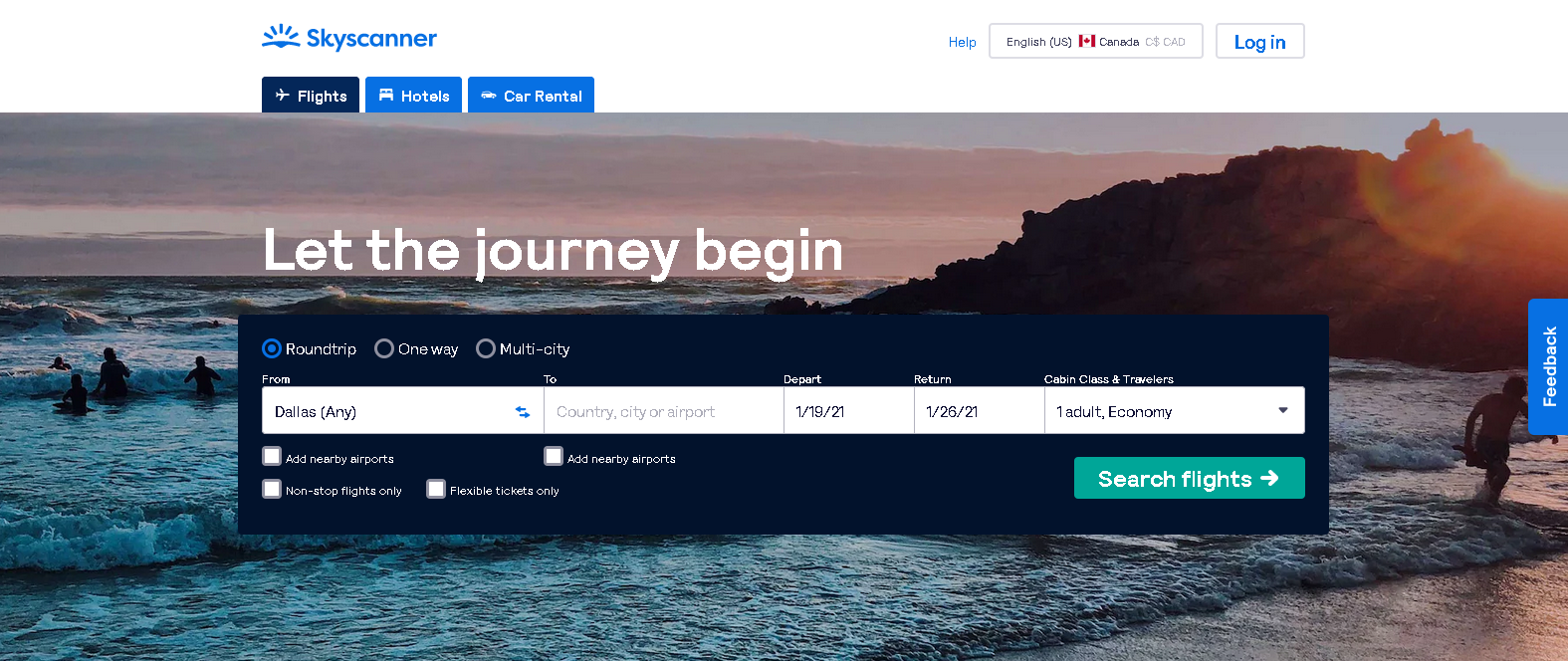Toggle Flexible tickets only checkbox
Screen dimensions: 1568x661
tap(436, 489)
